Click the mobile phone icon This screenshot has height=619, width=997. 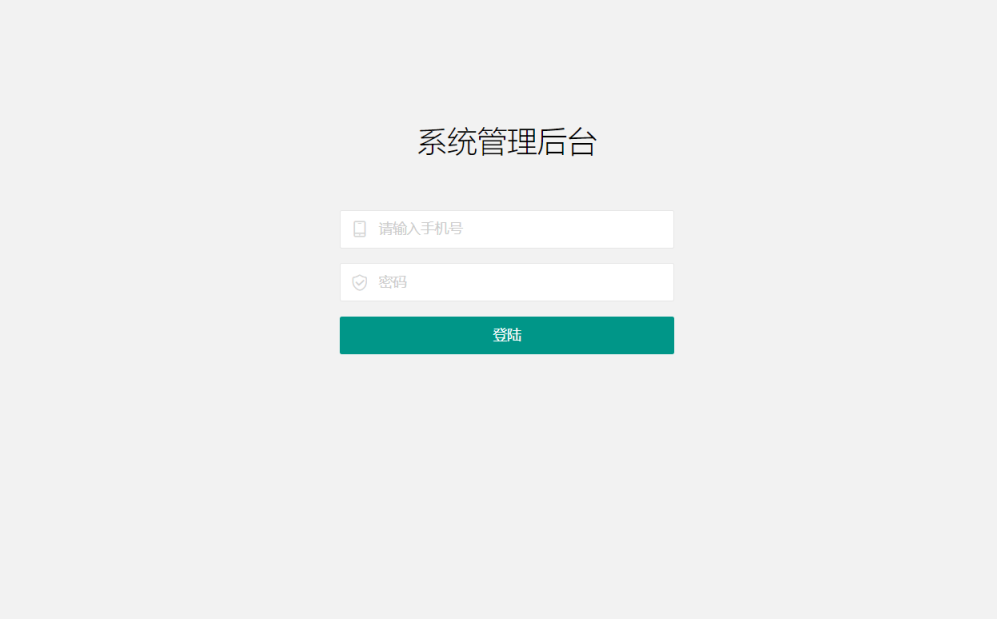click(x=359, y=229)
